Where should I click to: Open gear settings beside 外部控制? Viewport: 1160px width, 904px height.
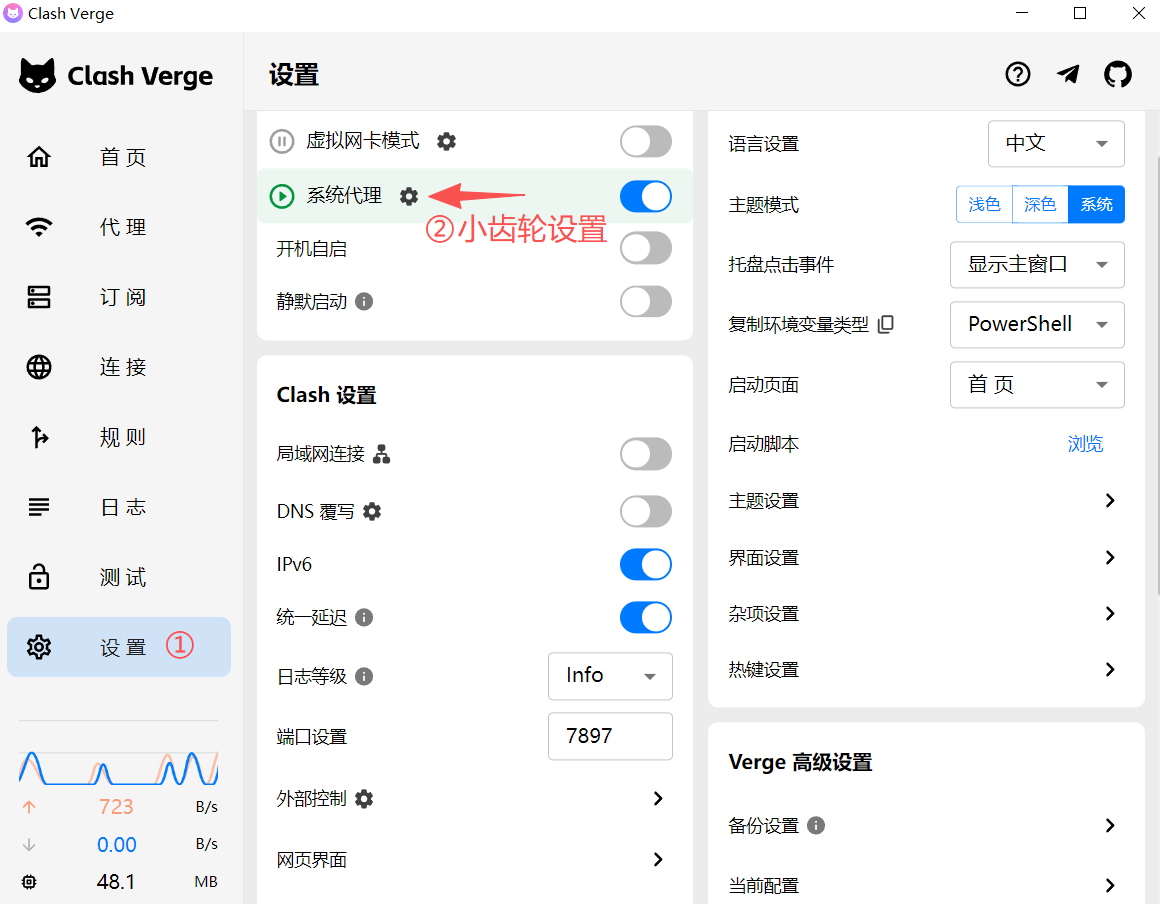tap(364, 798)
